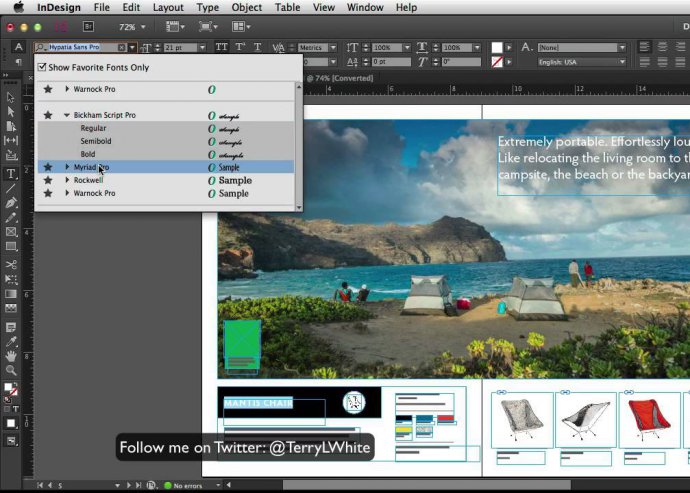Toggle star on top Warnock Pro row

pyautogui.click(x=48, y=89)
